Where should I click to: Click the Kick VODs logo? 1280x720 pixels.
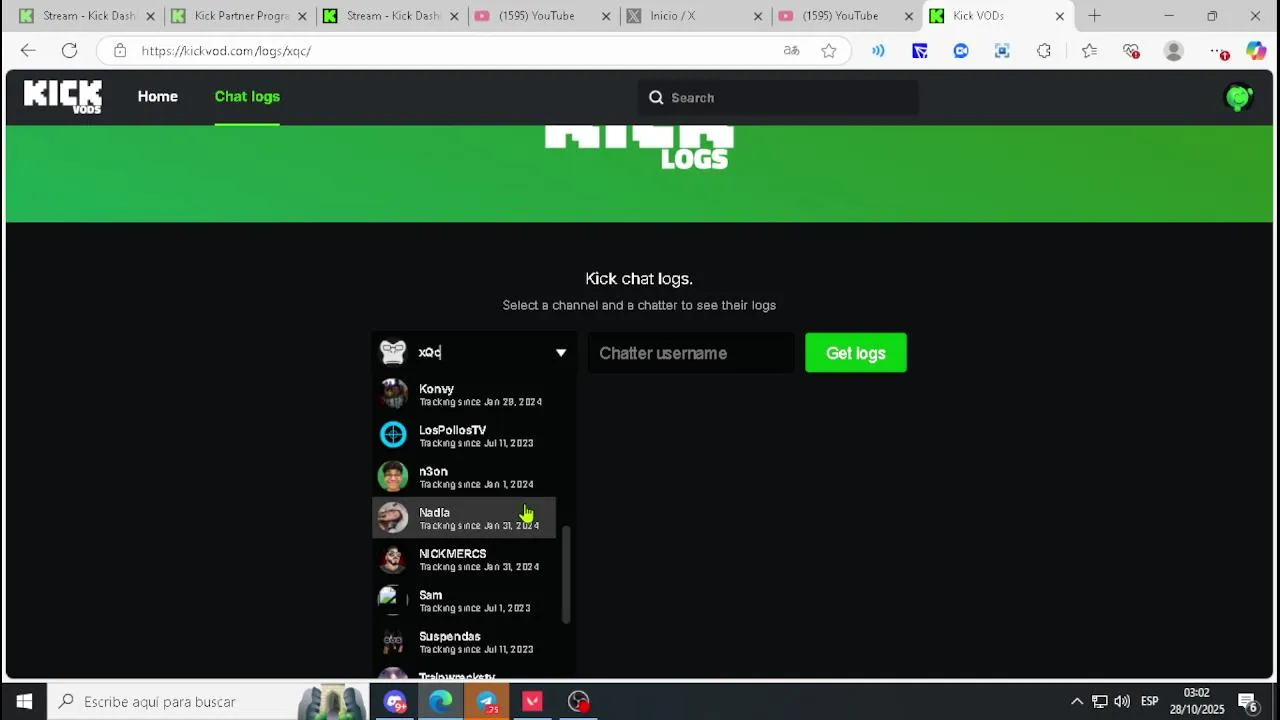[62, 97]
